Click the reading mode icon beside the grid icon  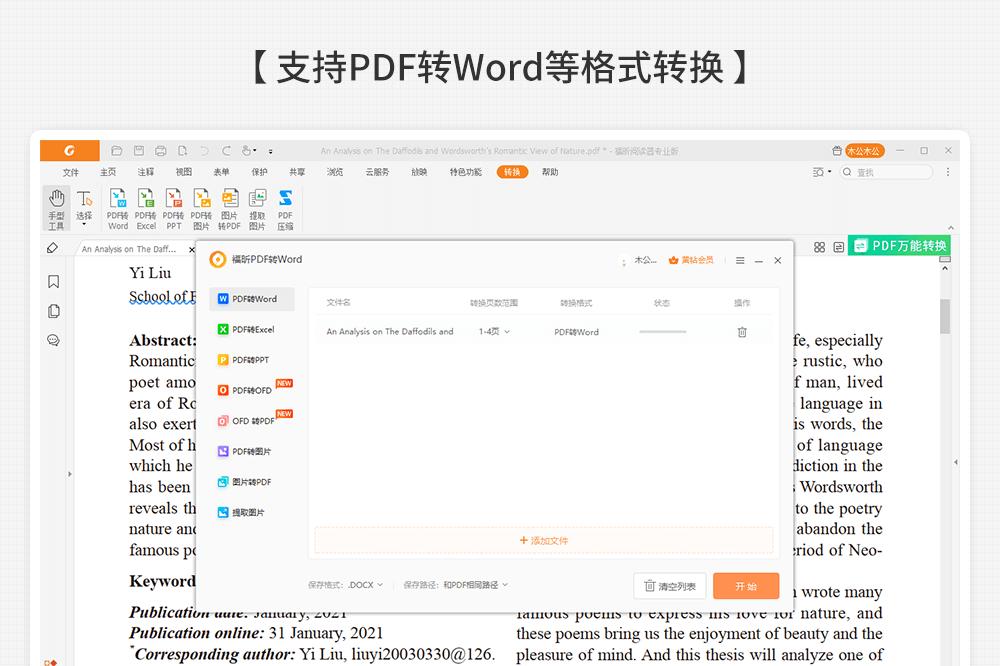coord(839,247)
